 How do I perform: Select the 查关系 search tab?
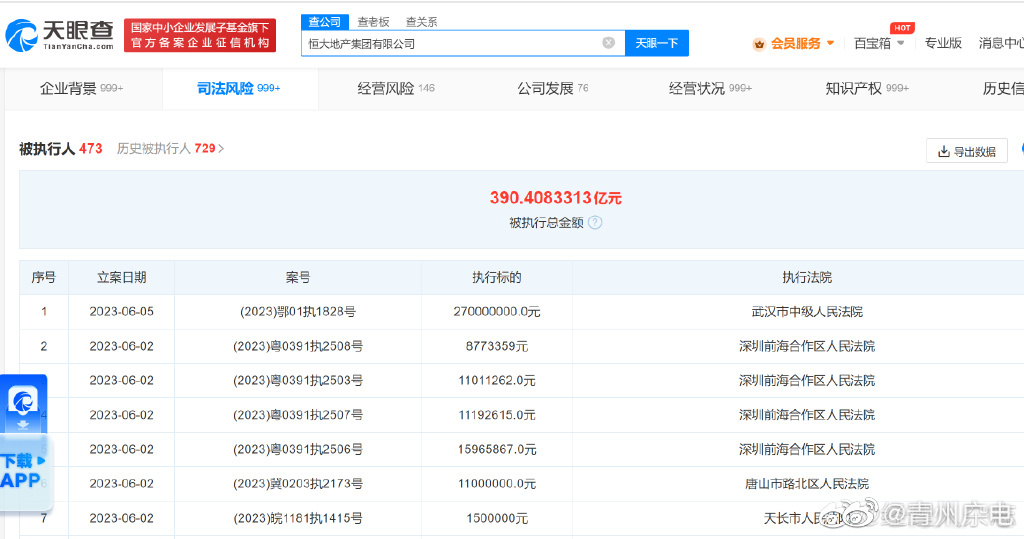(421, 22)
